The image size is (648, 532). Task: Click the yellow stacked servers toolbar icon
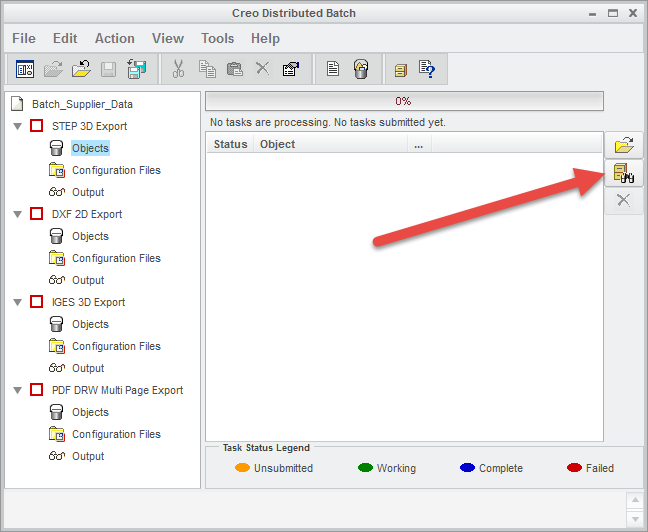pos(400,70)
